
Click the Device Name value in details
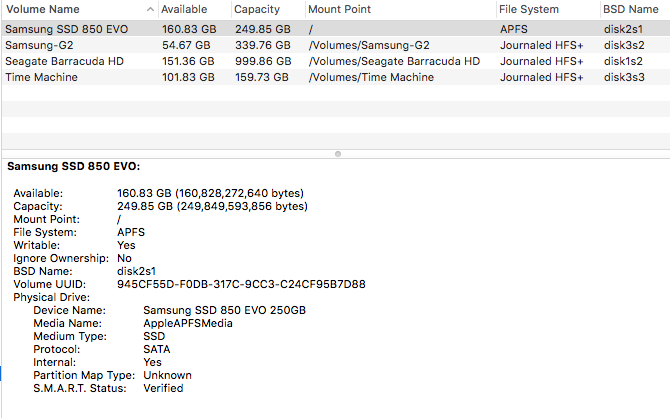(x=224, y=310)
